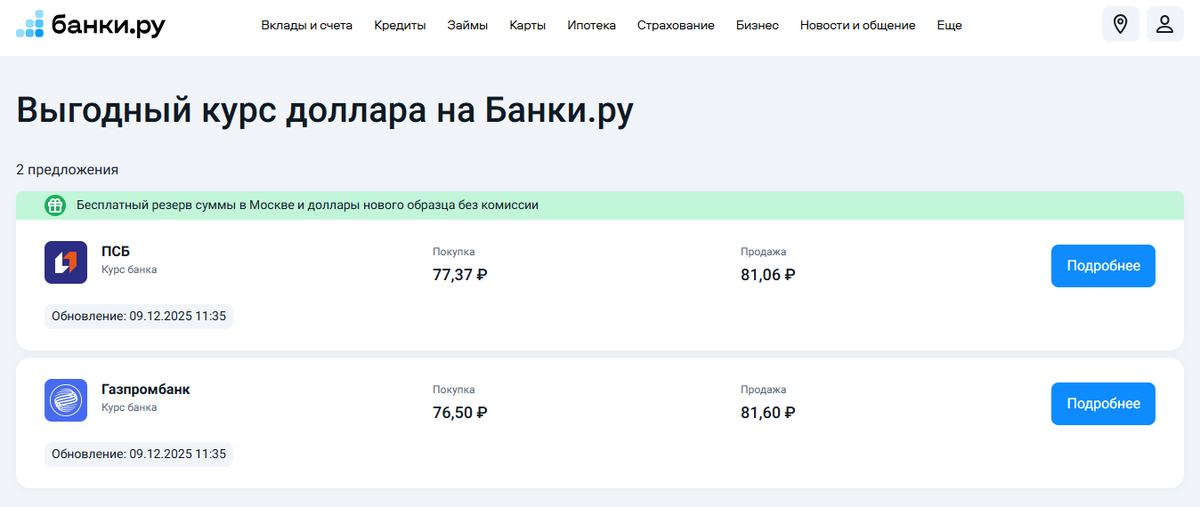Expand the Еще menu item
Image resolution: width=1200 pixels, height=507 pixels.
click(x=949, y=25)
